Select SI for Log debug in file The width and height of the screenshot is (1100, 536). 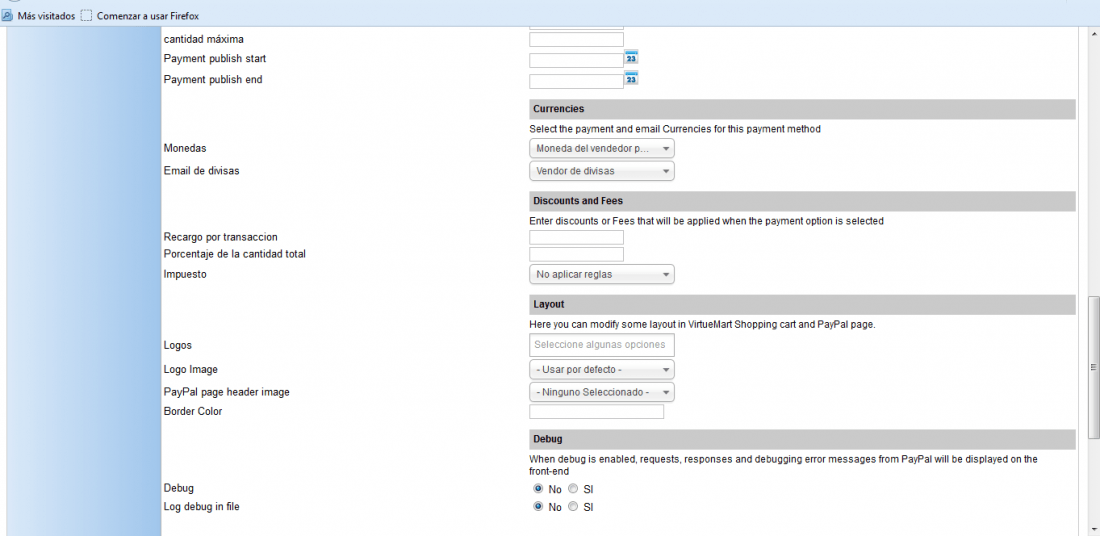pyautogui.click(x=573, y=507)
